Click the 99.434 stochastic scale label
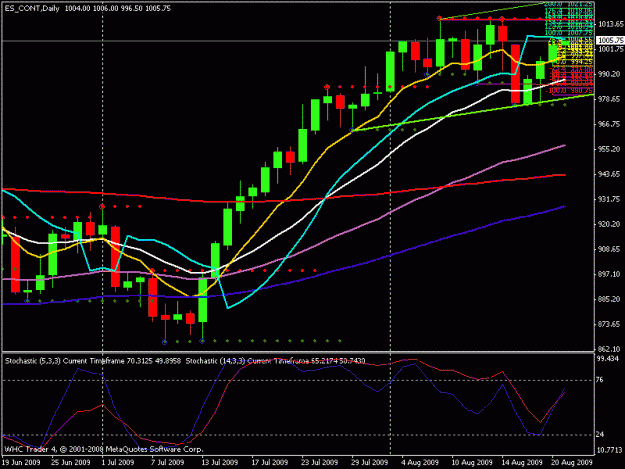 [x=608, y=359]
